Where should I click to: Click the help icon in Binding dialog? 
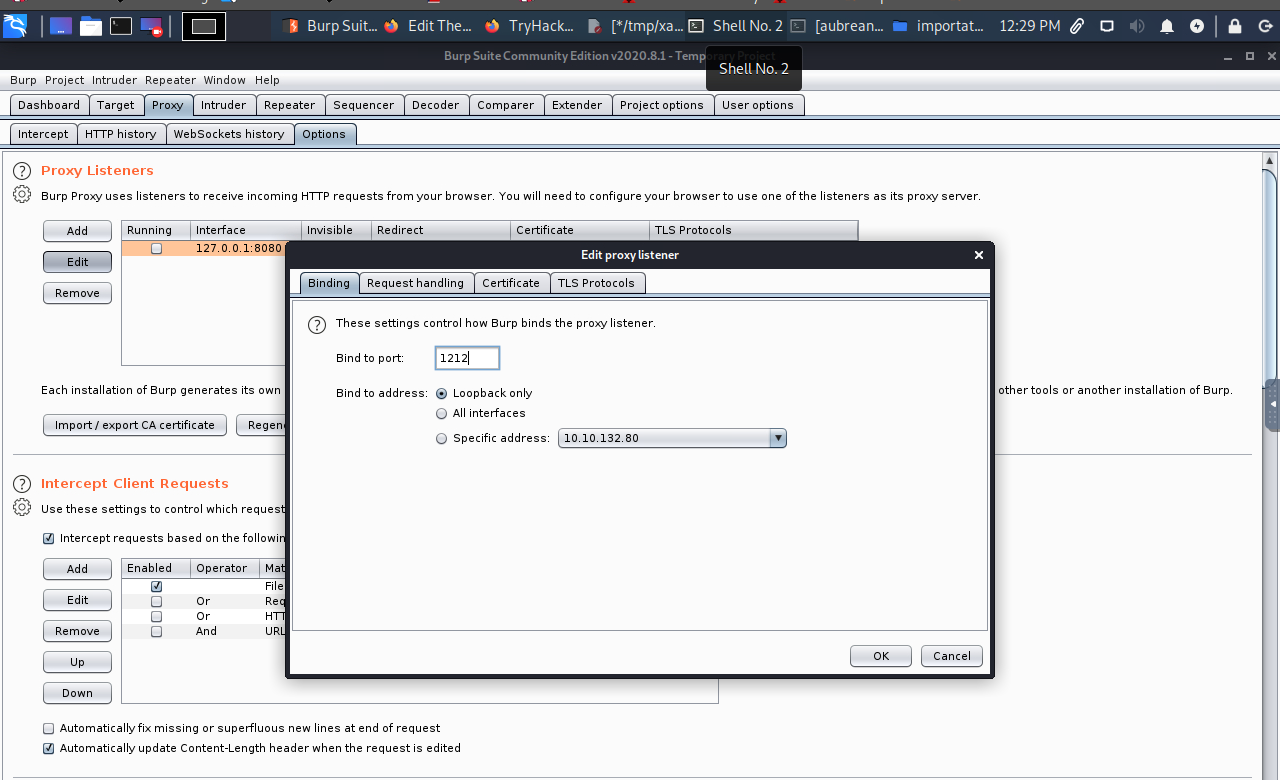tap(317, 325)
